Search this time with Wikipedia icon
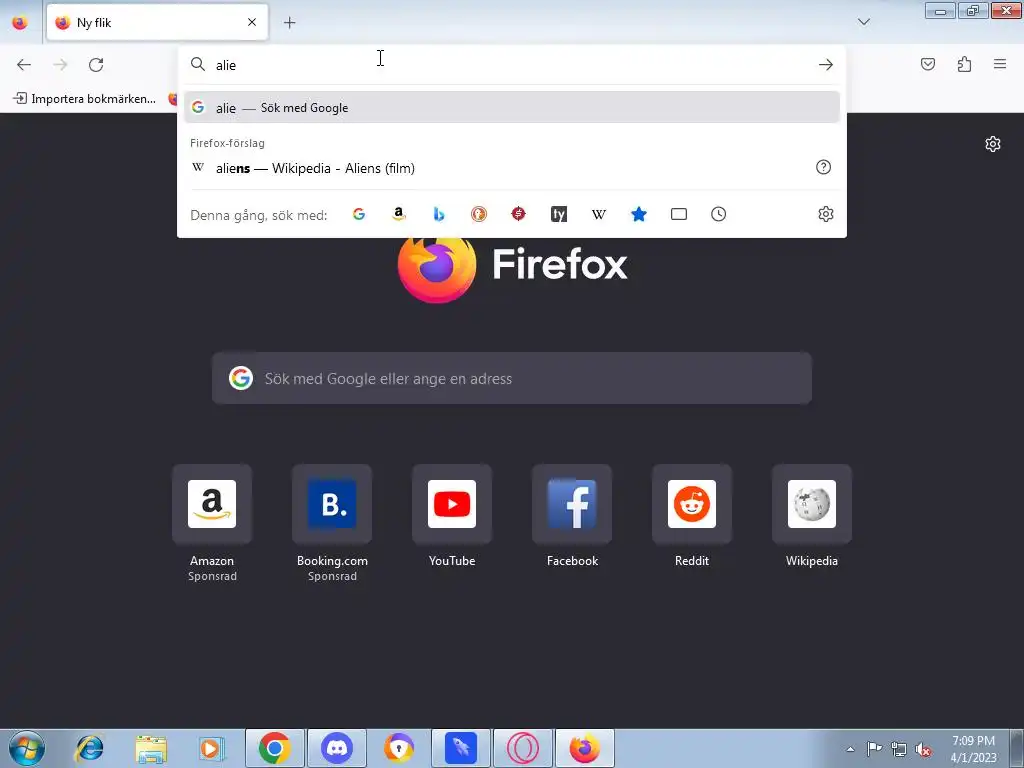Screen dimensions: 1024x768 [x=599, y=214]
